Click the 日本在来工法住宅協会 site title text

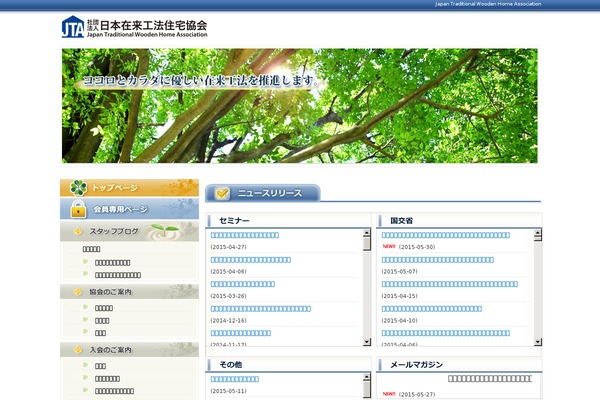[153, 25]
